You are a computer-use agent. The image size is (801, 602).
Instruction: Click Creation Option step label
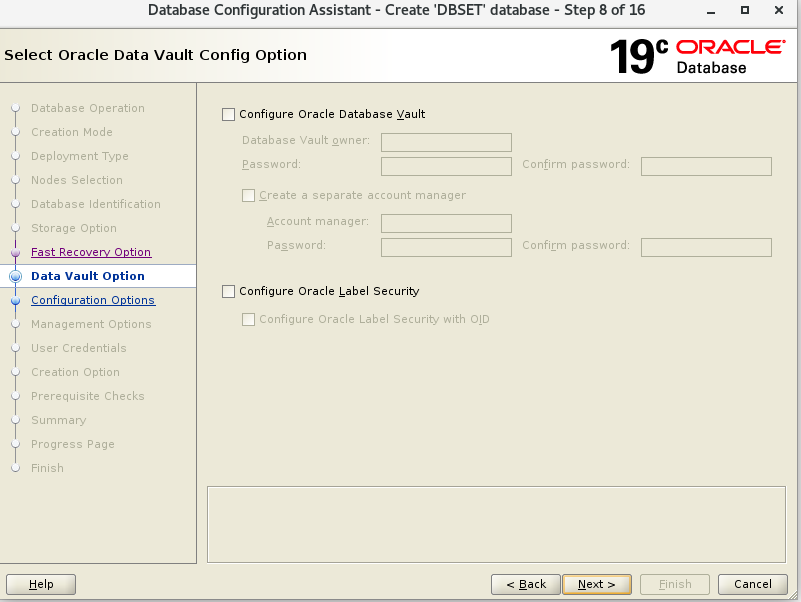75,373
